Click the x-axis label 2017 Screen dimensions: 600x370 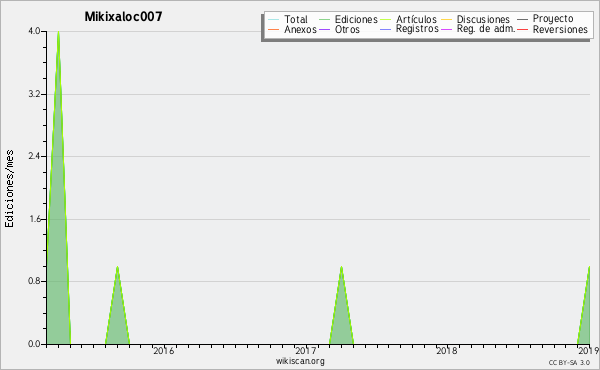(x=305, y=351)
